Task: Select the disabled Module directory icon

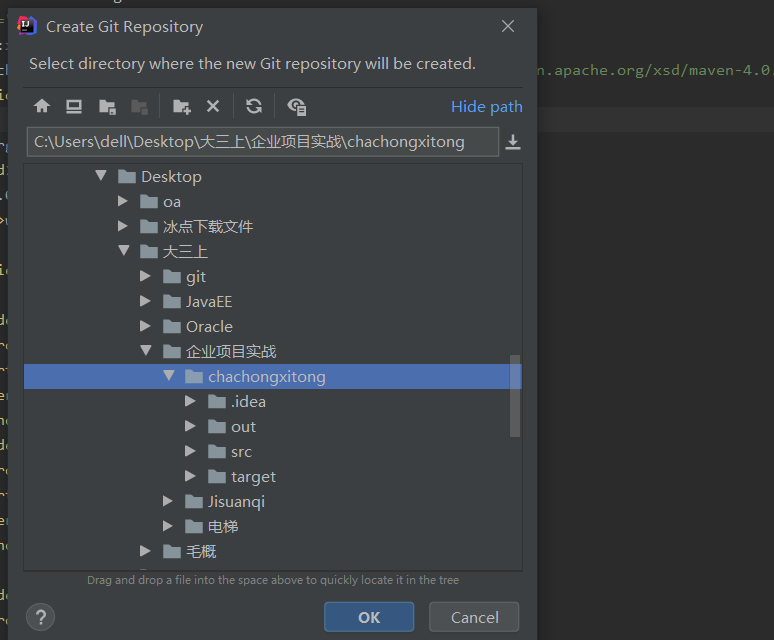Action: click(x=139, y=106)
